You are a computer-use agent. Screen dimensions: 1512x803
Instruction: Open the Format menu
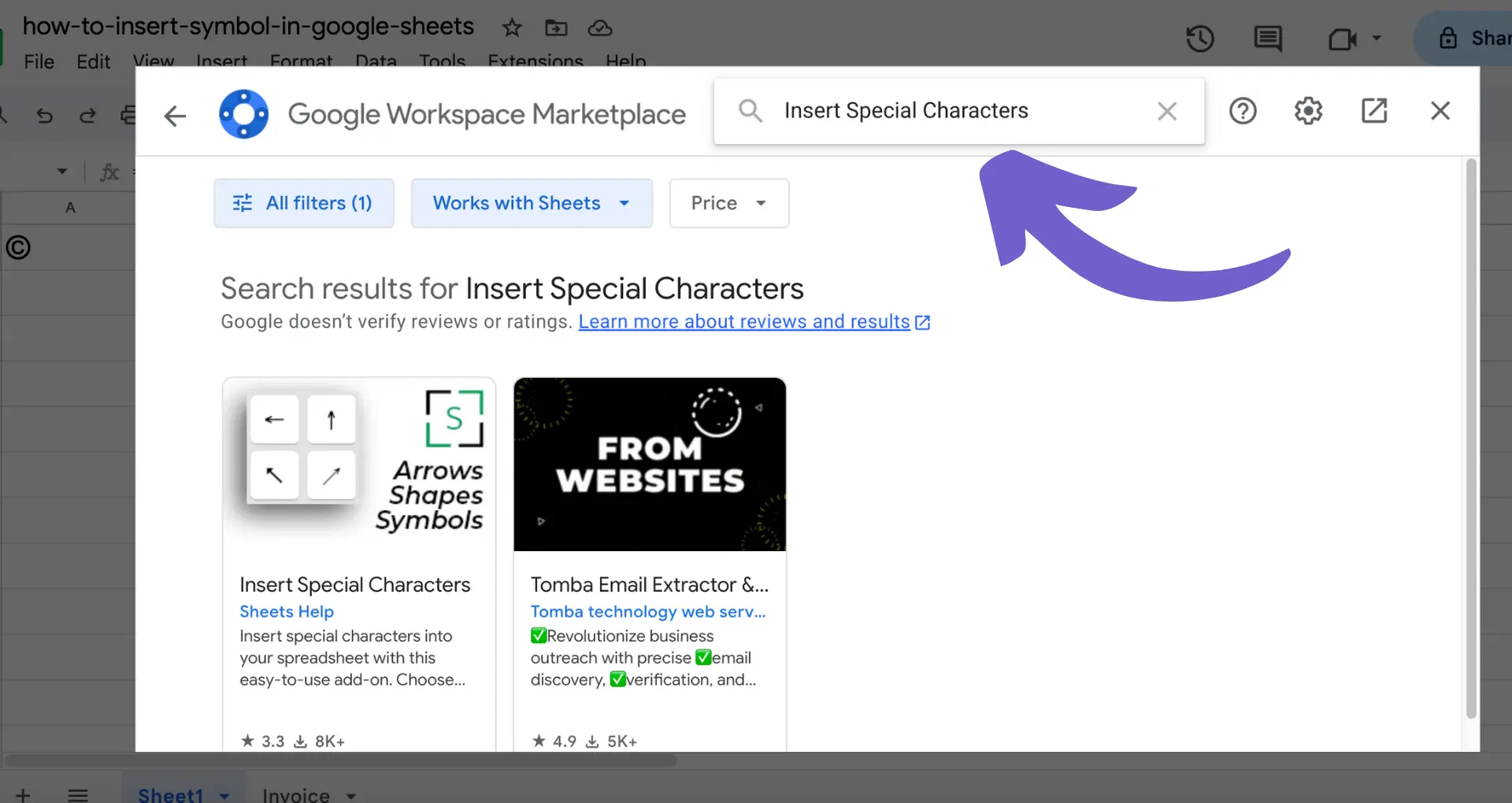(301, 61)
